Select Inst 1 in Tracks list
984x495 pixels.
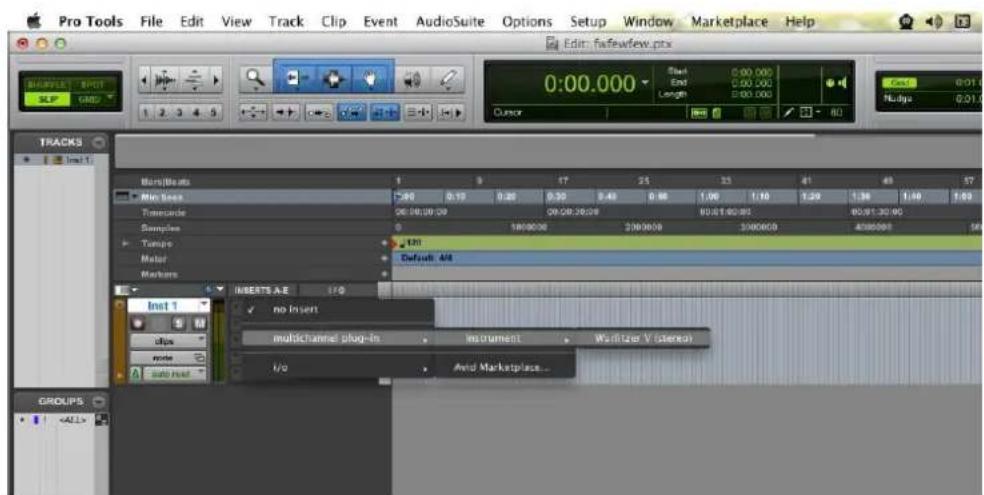[x=77, y=160]
